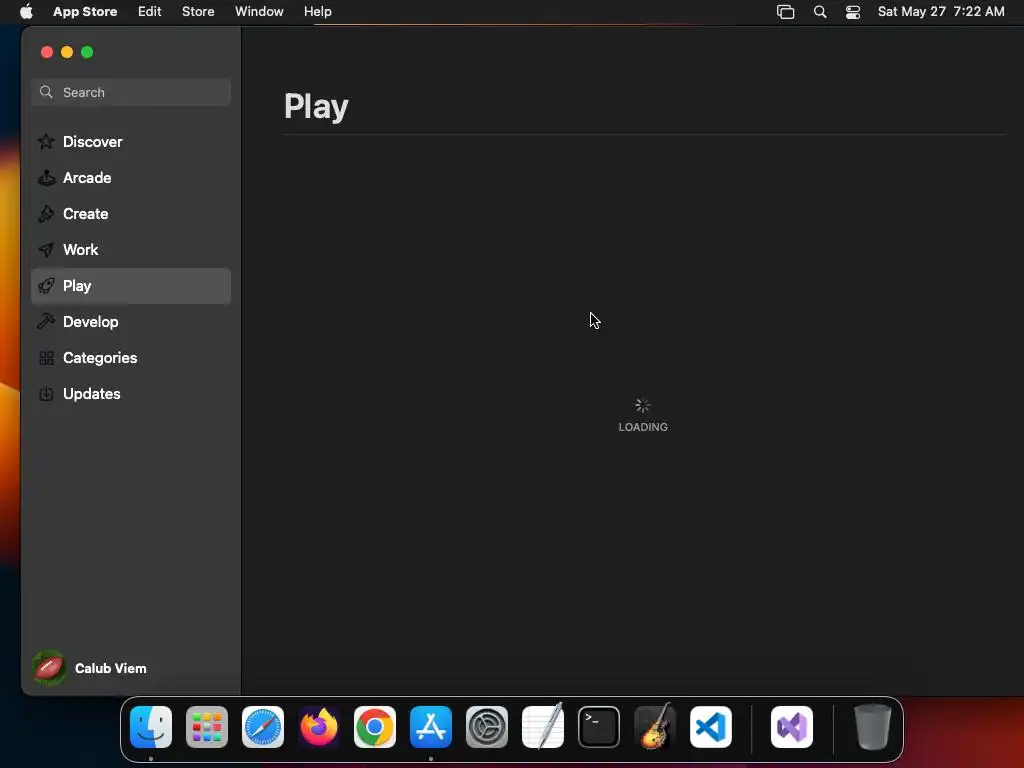Image resolution: width=1024 pixels, height=768 pixels.
Task: Launch TextEdit from the Dock
Action: [x=543, y=726]
